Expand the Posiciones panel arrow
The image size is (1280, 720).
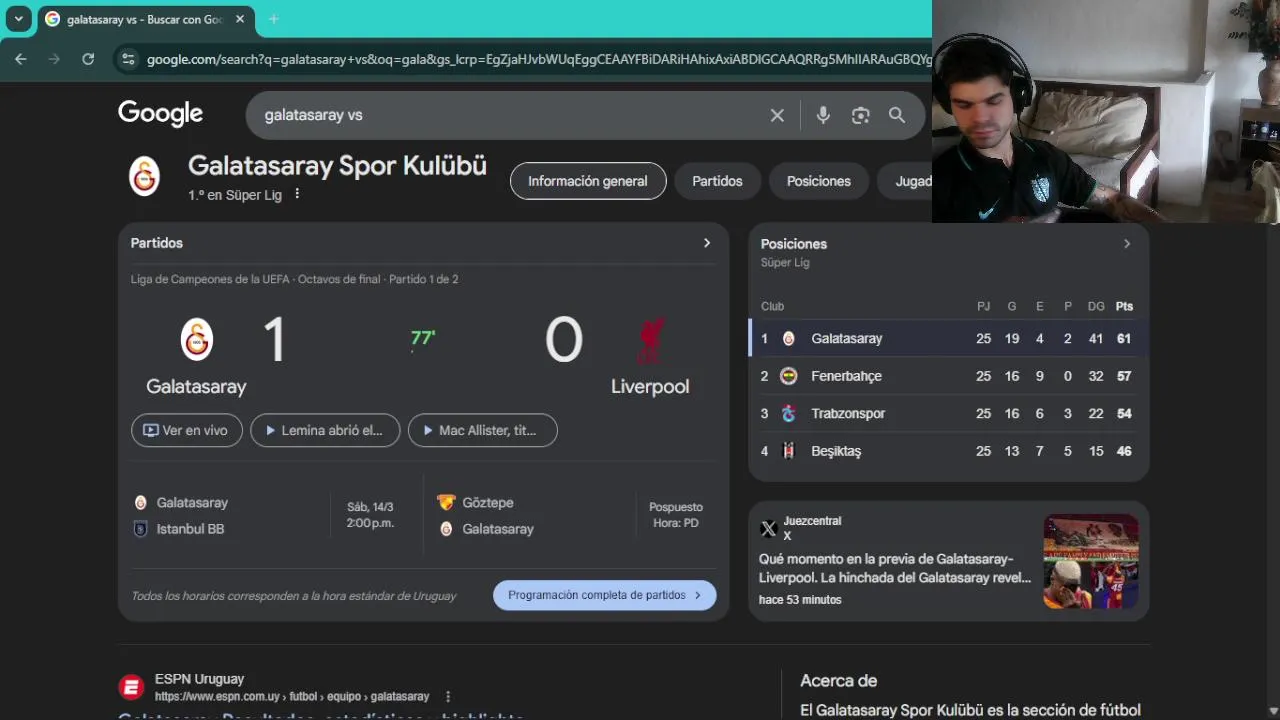click(x=1127, y=244)
